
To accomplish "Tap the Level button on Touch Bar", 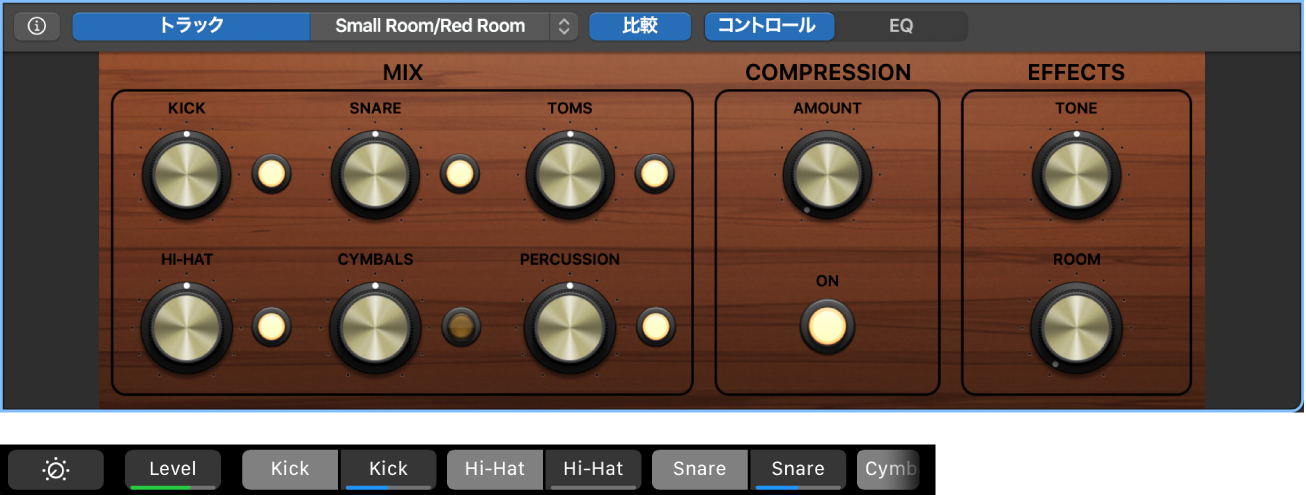I will 173,469.
